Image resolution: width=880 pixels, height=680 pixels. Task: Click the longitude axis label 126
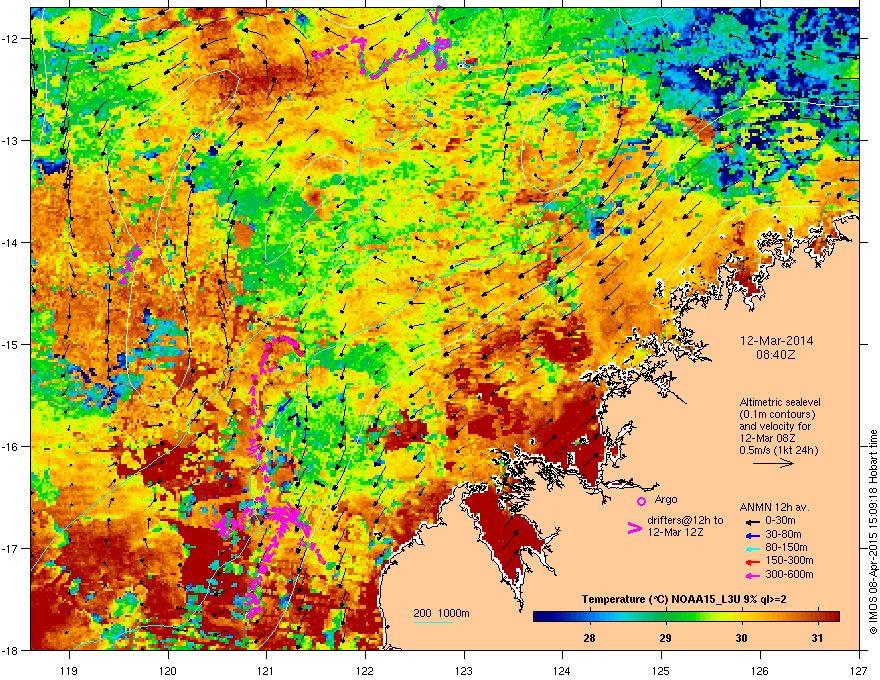point(760,670)
